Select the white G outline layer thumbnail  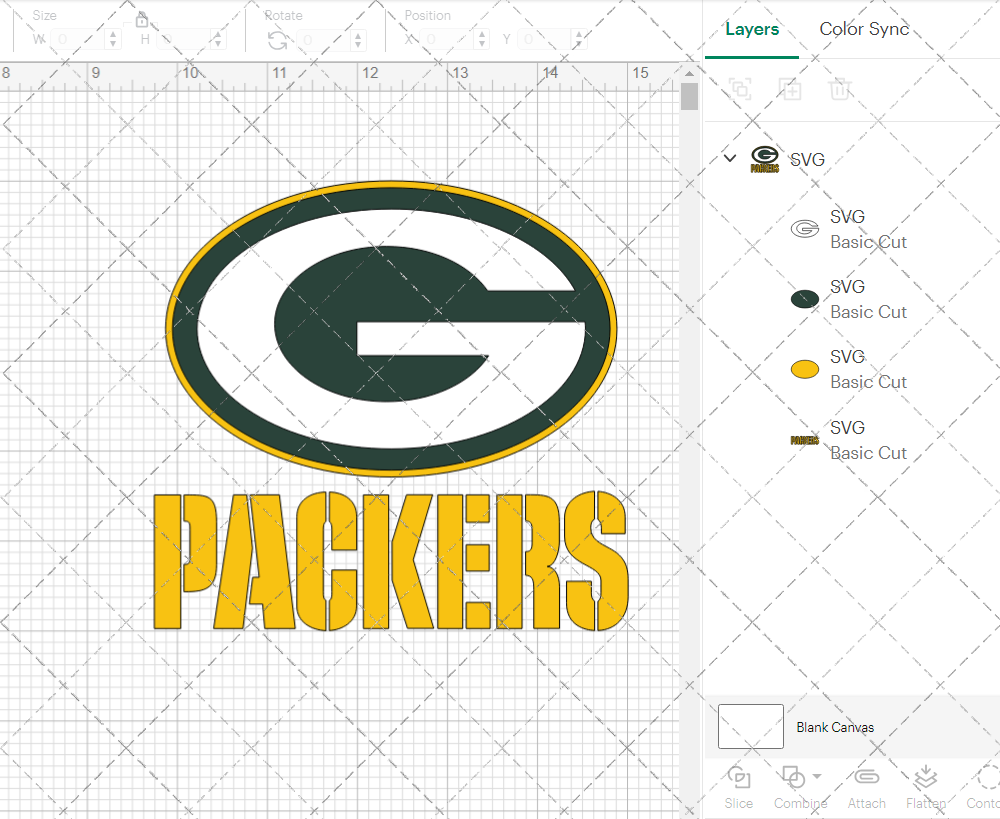(805, 228)
